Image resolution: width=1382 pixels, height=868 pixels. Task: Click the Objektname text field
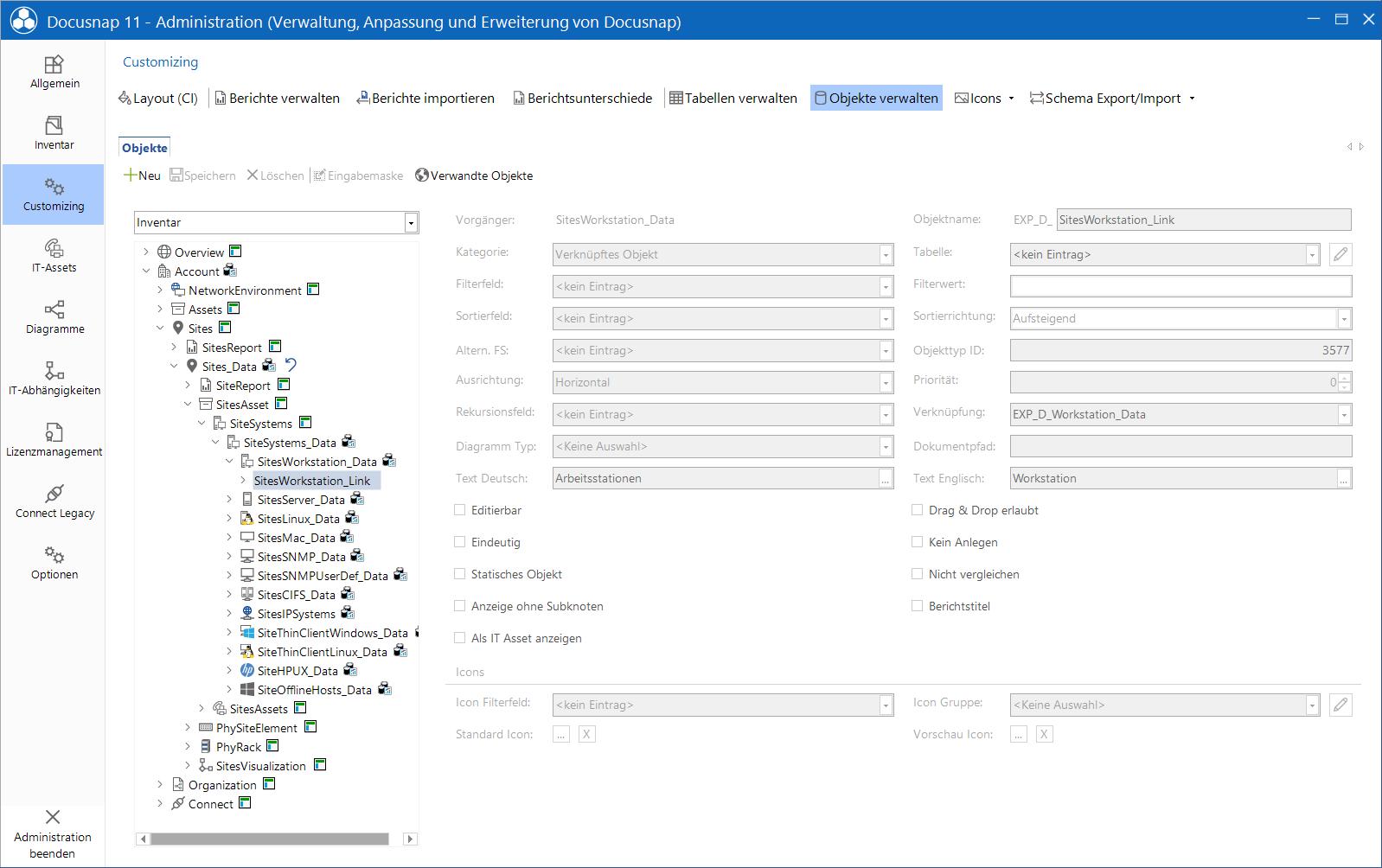click(1204, 220)
